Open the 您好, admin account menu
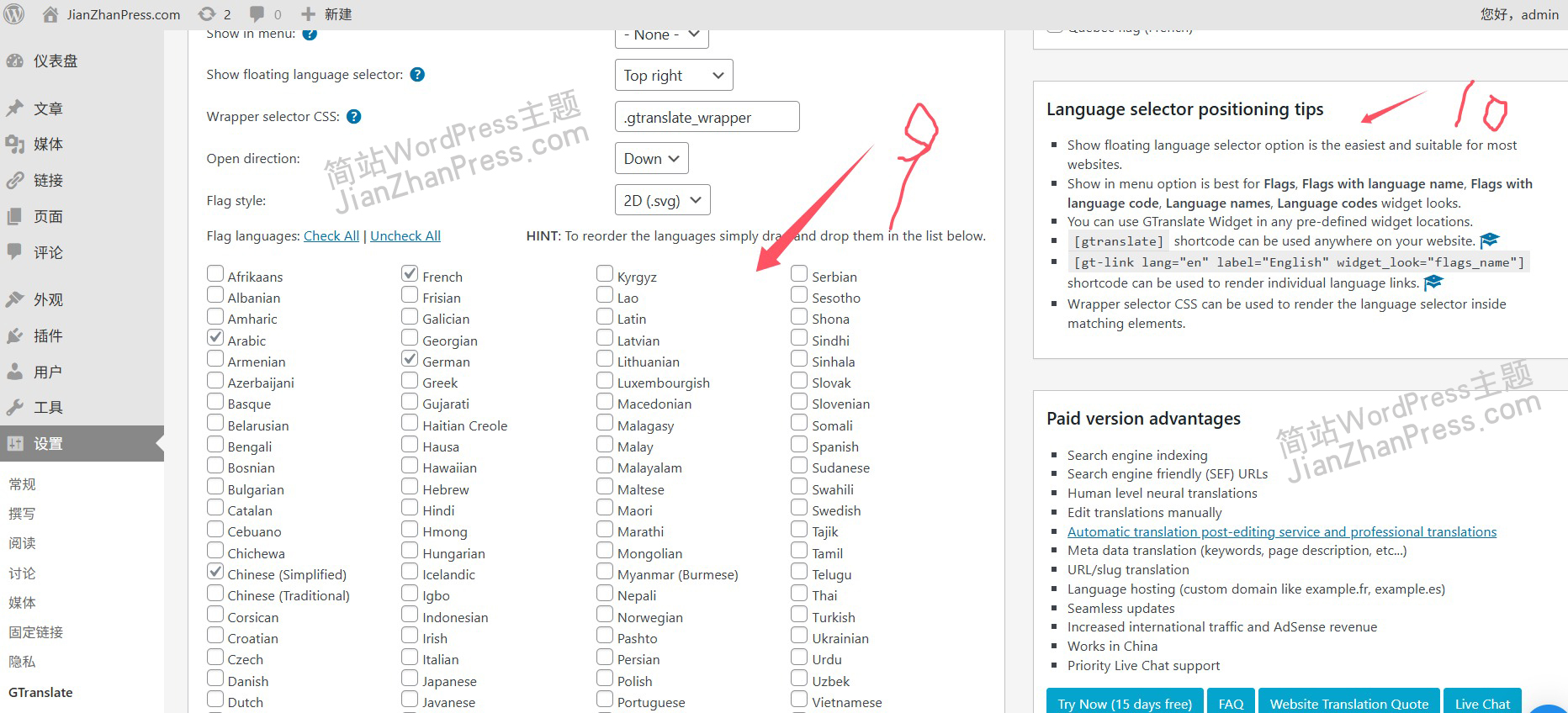Screen dimensions: 1568x713 tap(1519, 14)
